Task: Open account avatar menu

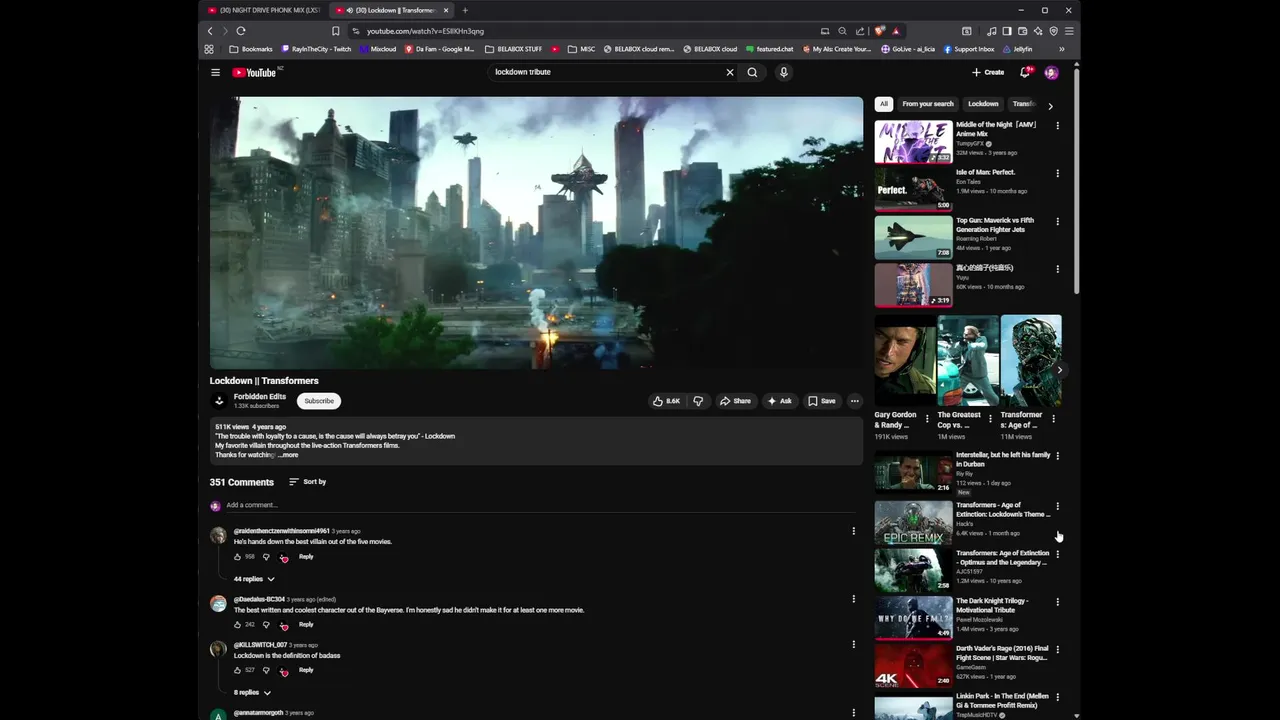Action: pos(1051,72)
